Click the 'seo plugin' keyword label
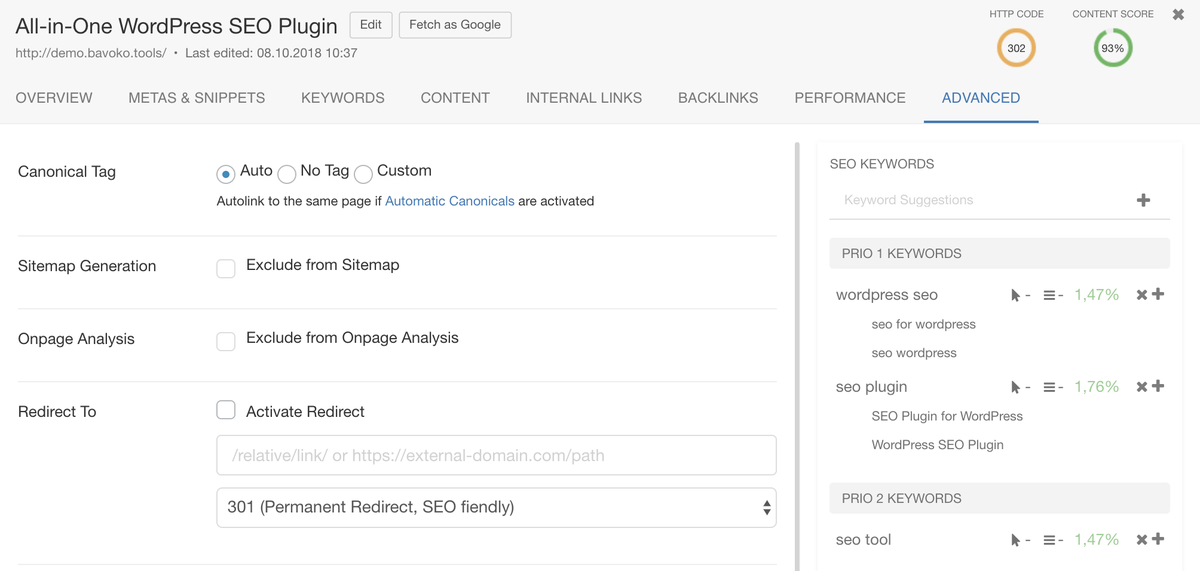The width and height of the screenshot is (1200, 571). click(x=872, y=387)
